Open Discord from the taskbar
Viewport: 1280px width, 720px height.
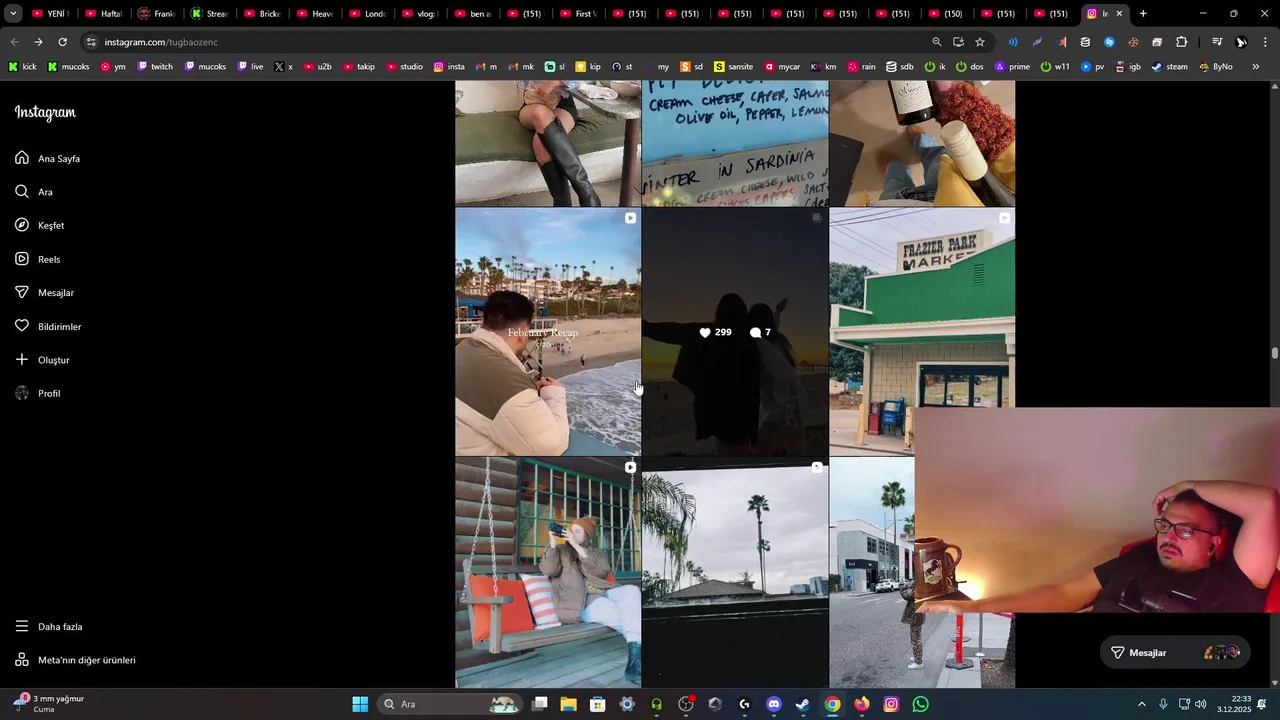(773, 704)
